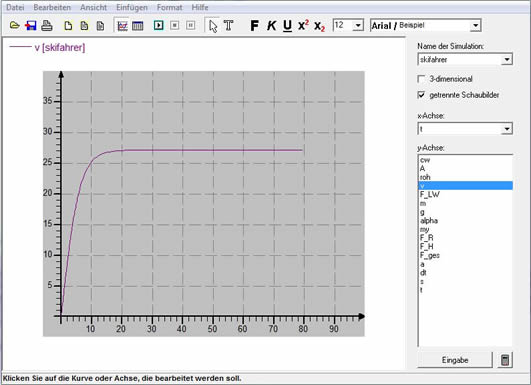
Task: Select the text T tool
Action: point(229,25)
